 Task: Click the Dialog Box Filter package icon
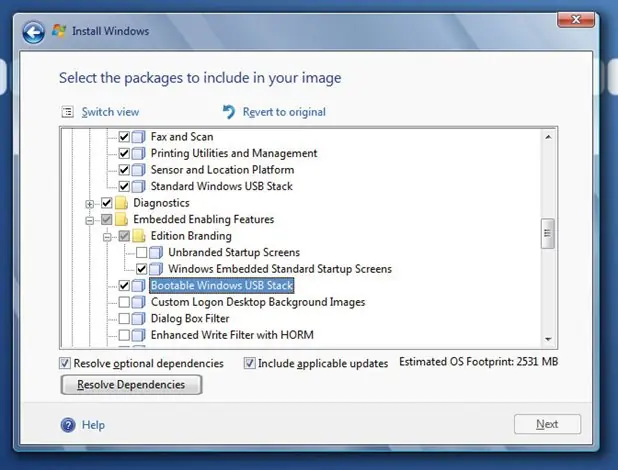[x=138, y=319]
